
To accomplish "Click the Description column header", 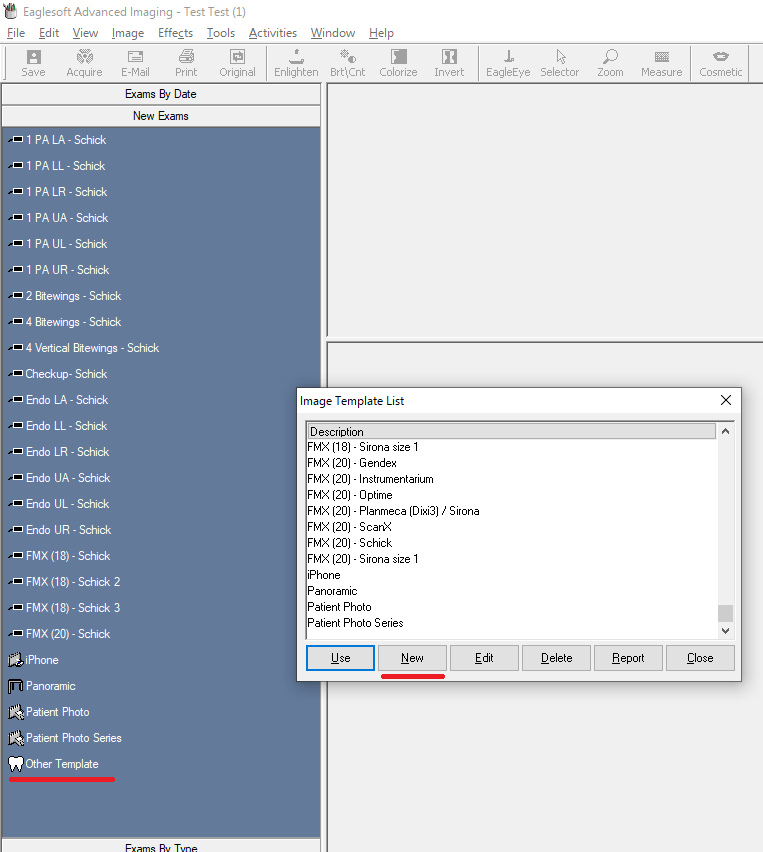I will pos(511,431).
